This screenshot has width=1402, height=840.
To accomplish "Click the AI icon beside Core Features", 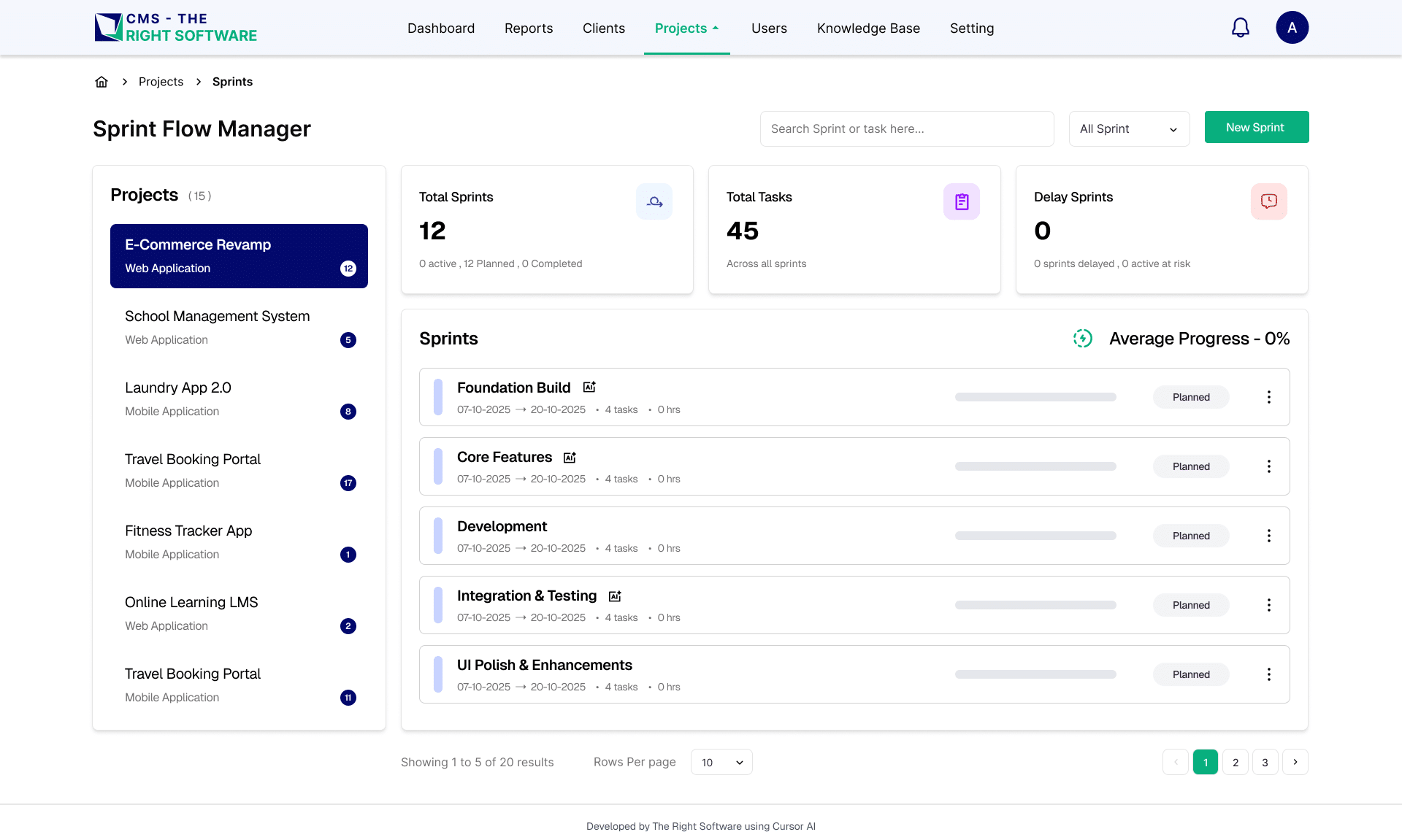I will 570,458.
